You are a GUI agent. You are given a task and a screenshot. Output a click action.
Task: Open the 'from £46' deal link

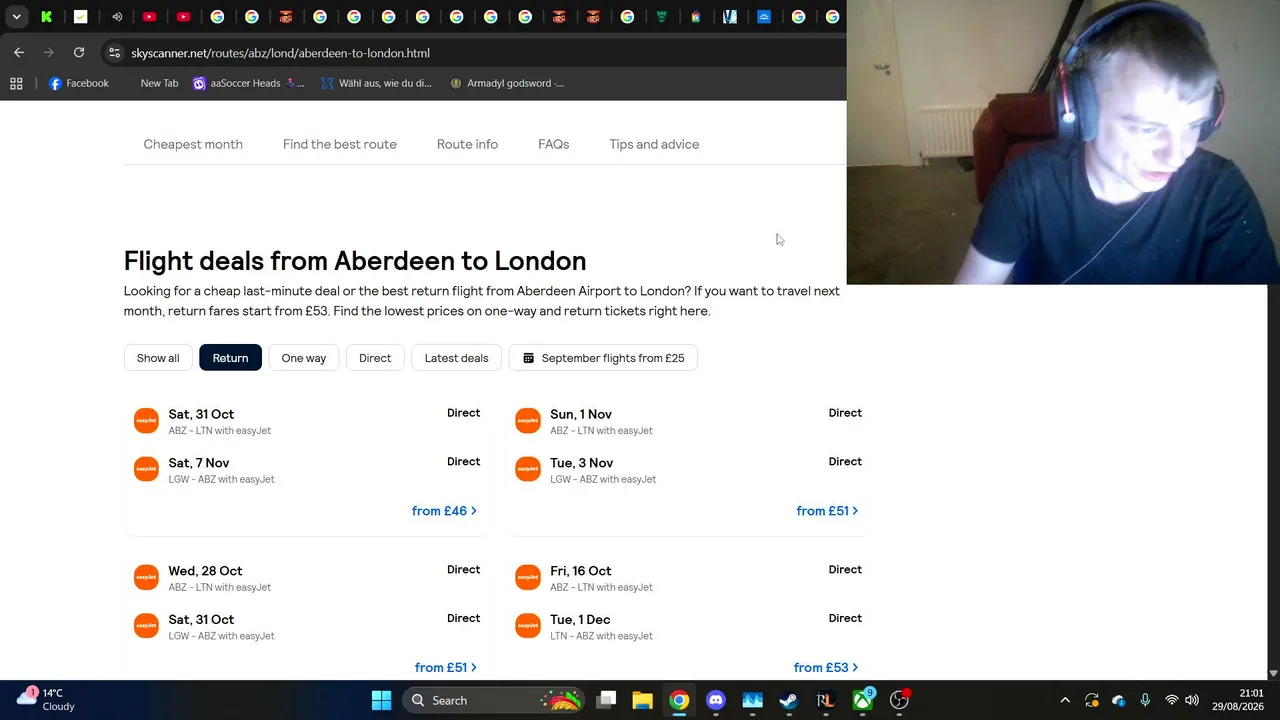coord(444,511)
